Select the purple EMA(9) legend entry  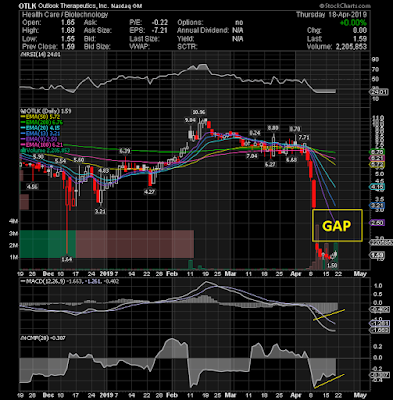35,139
